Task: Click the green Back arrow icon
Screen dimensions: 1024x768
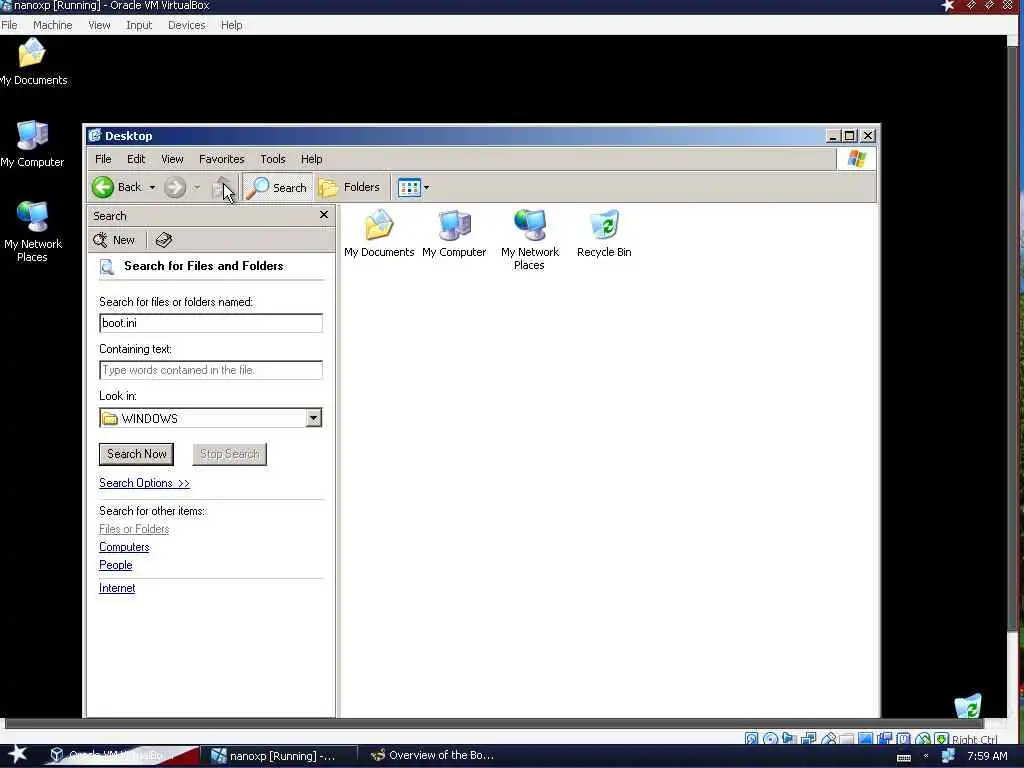Action: click(x=103, y=187)
